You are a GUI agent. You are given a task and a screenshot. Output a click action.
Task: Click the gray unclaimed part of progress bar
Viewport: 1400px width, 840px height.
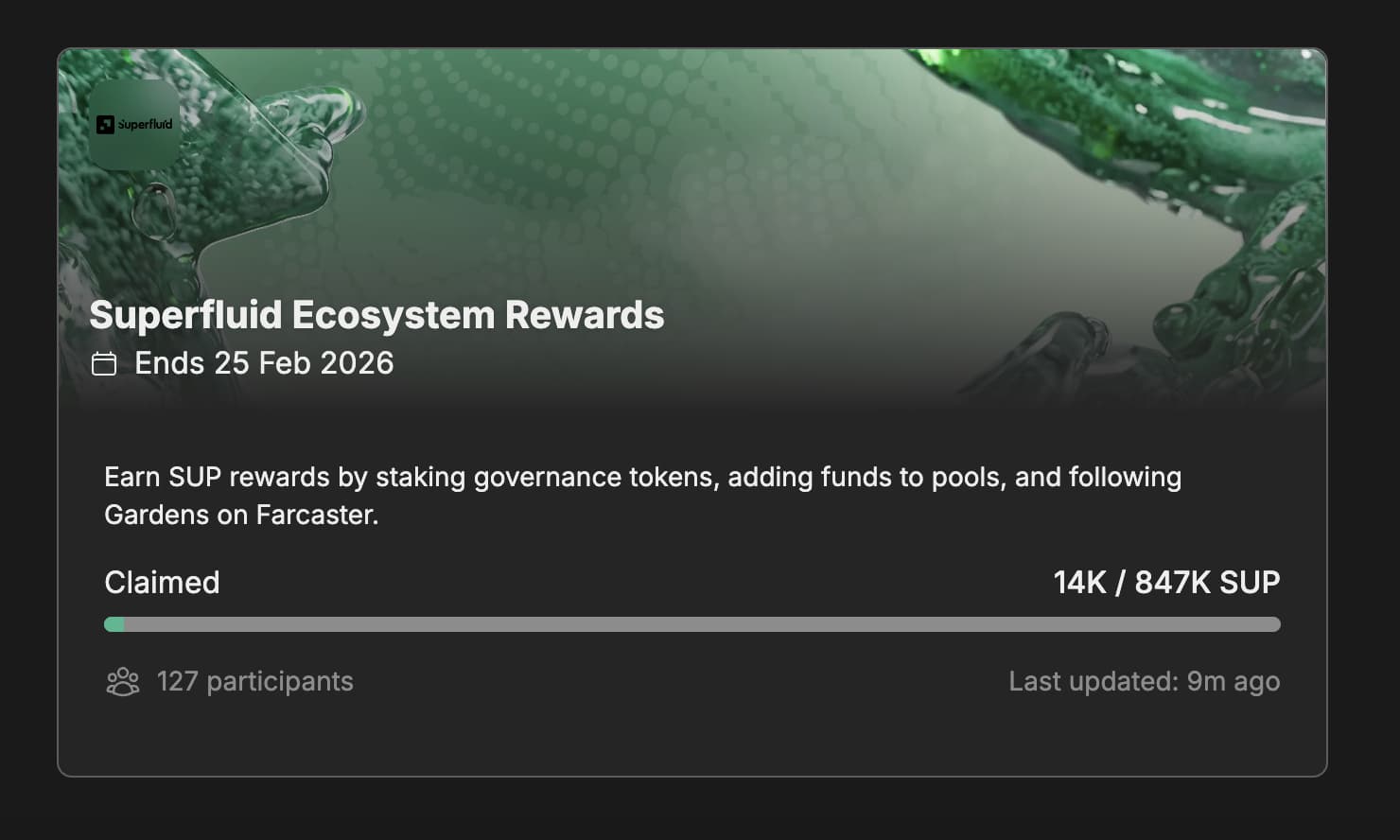click(700, 624)
